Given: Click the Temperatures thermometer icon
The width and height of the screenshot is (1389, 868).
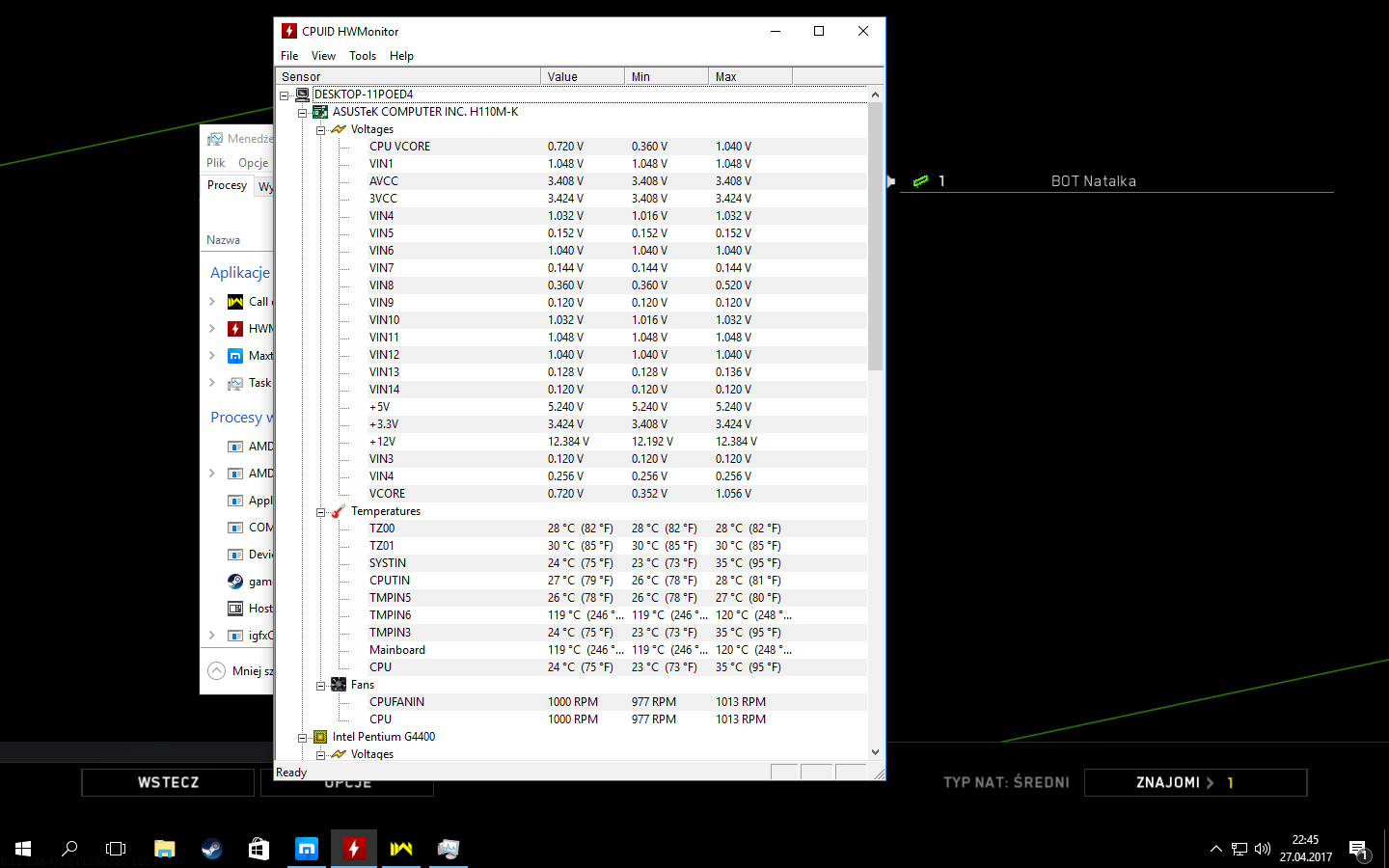Looking at the screenshot, I should coord(339,511).
